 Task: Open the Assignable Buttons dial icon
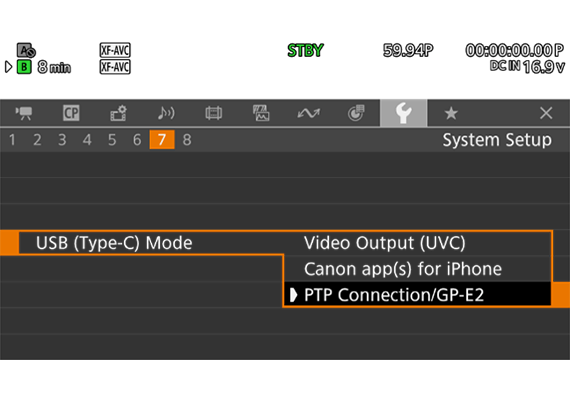(x=356, y=113)
